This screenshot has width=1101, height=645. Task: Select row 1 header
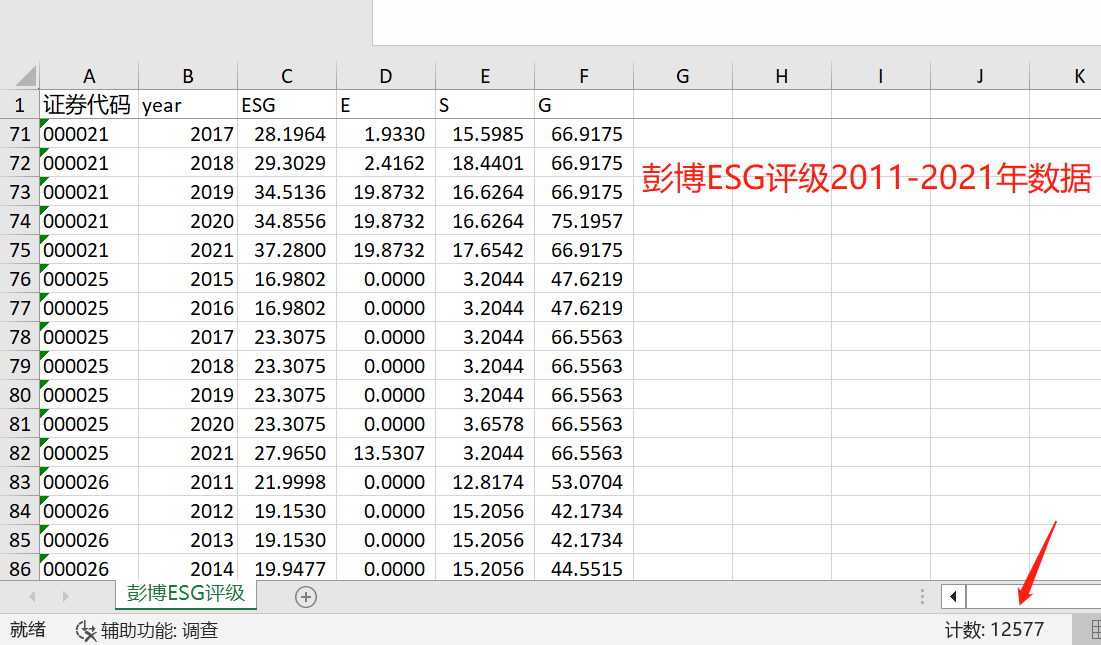coord(20,105)
